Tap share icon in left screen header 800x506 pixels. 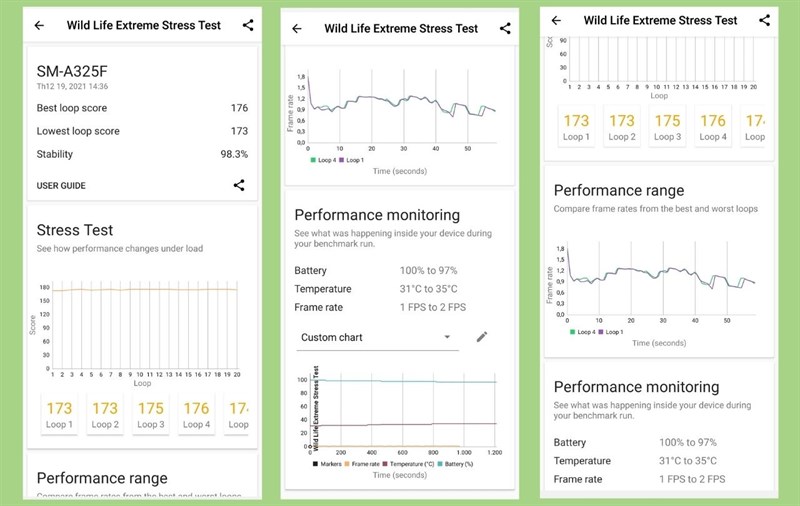248,25
